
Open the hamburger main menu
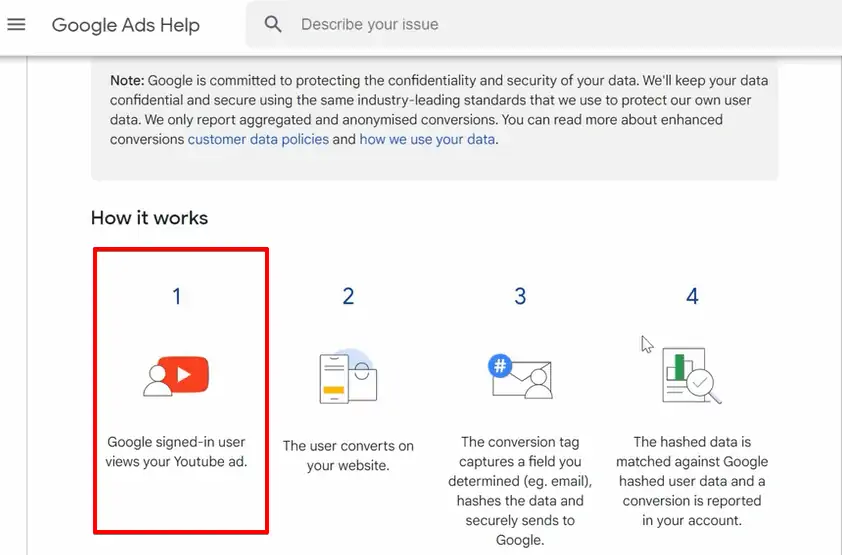[x=16, y=24]
